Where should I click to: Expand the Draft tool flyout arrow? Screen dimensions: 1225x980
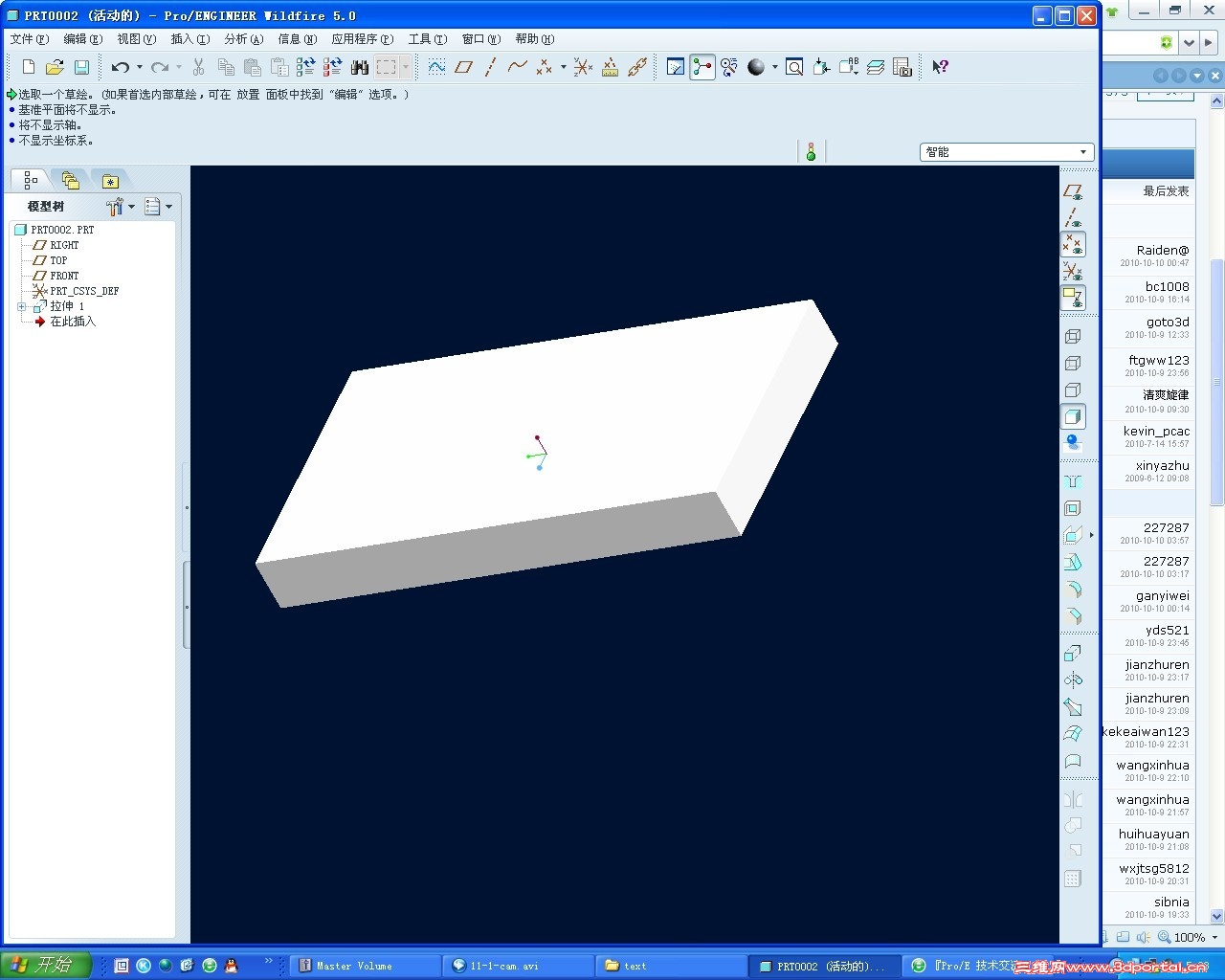pos(1092,535)
